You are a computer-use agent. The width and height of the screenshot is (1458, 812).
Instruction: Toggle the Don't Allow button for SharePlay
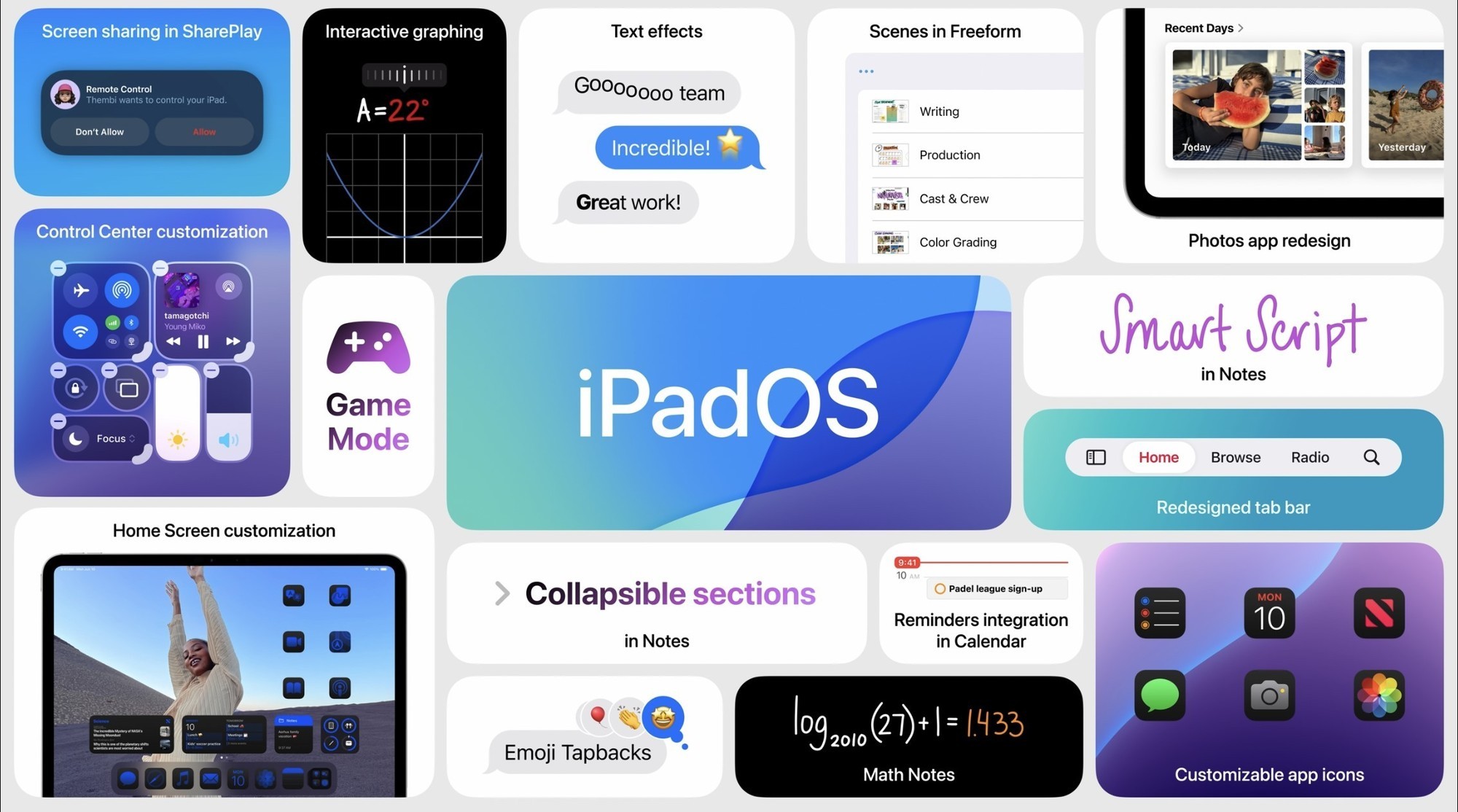pyautogui.click(x=99, y=131)
